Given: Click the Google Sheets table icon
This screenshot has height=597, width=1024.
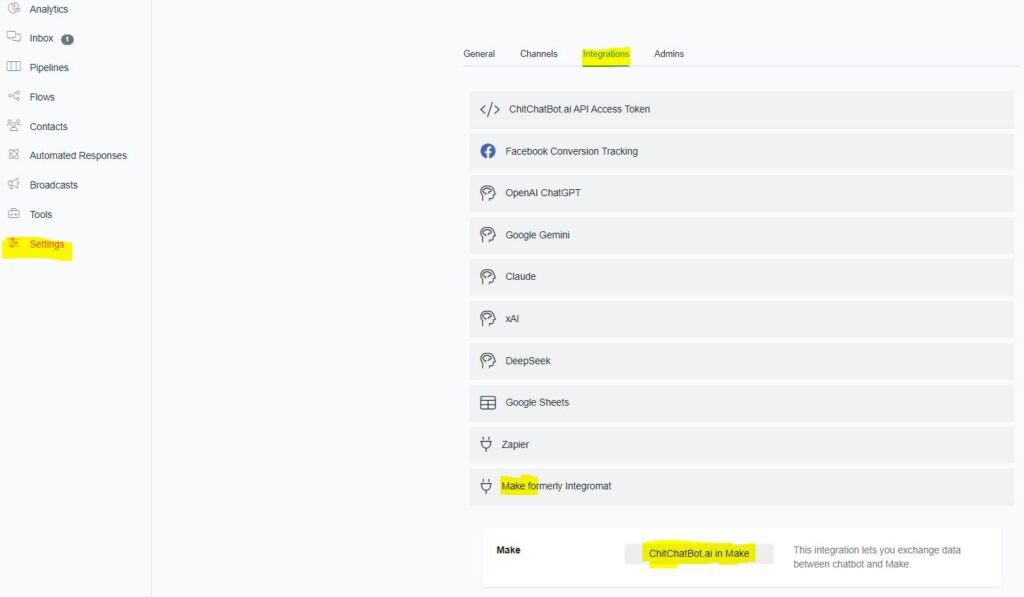Looking at the screenshot, I should 488,402.
